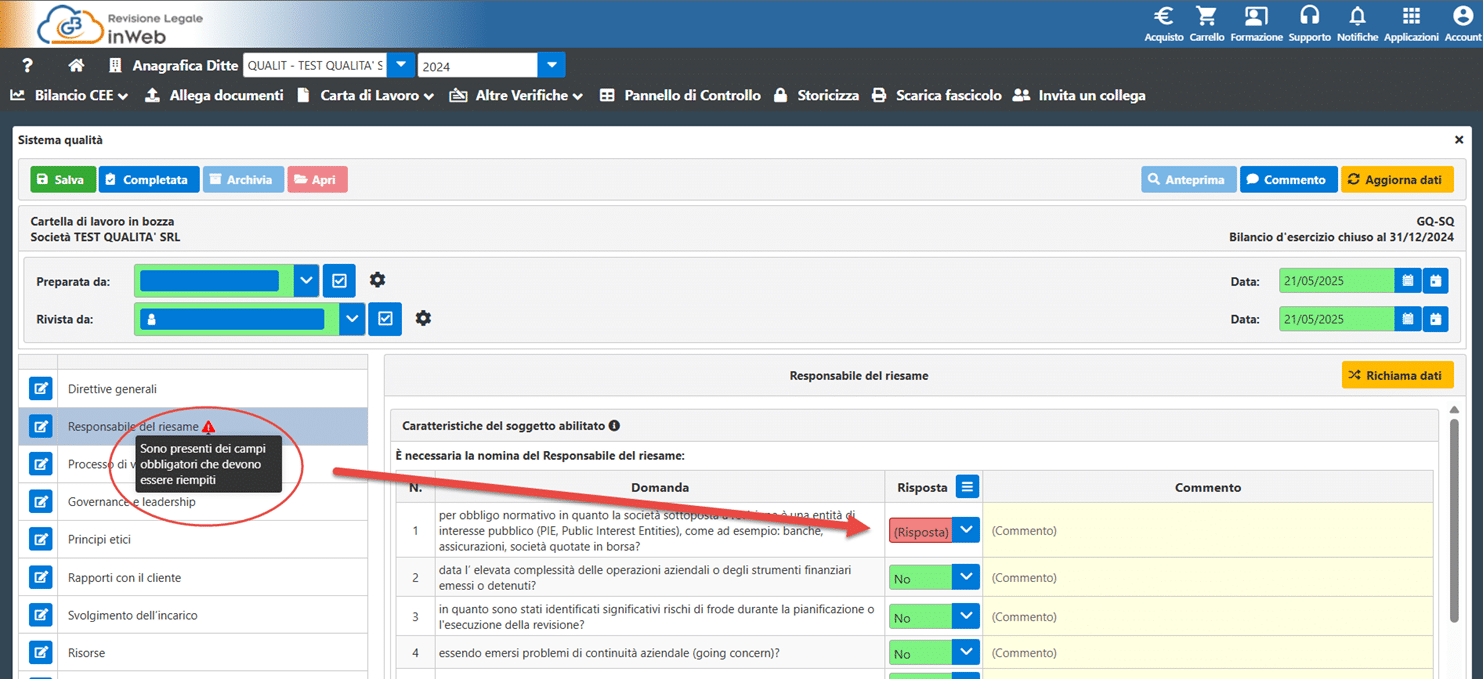Click the green Salva button
The width and height of the screenshot is (1483, 679).
(62, 180)
